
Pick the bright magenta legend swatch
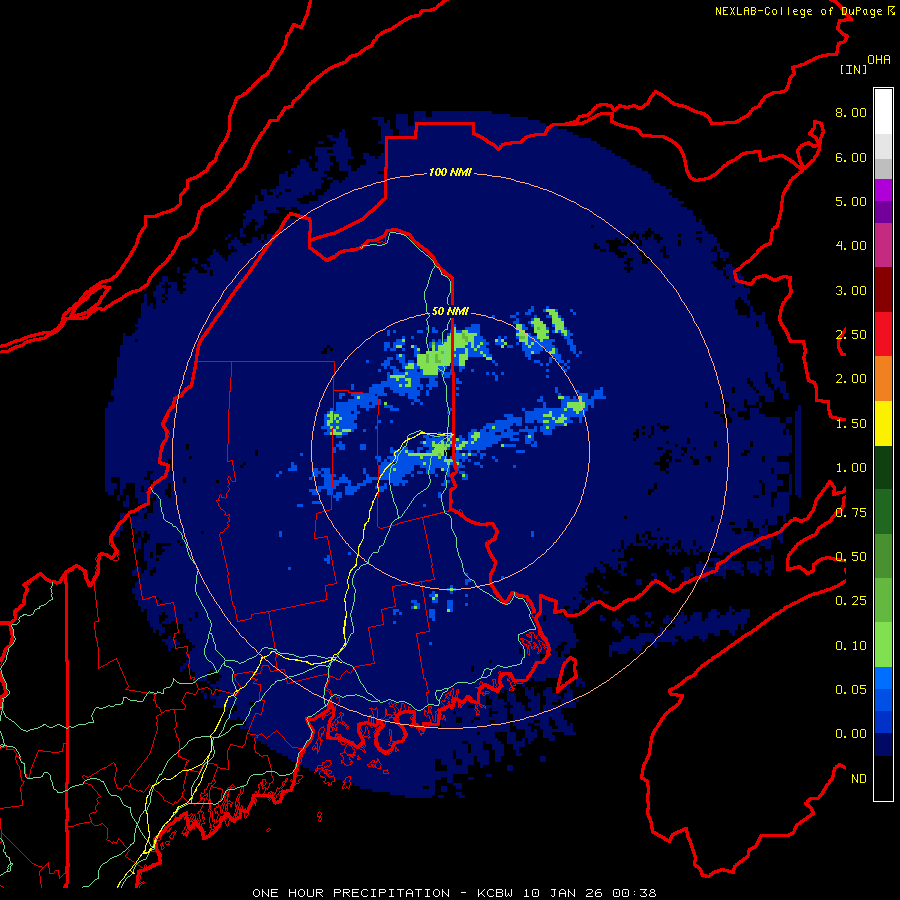click(883, 190)
